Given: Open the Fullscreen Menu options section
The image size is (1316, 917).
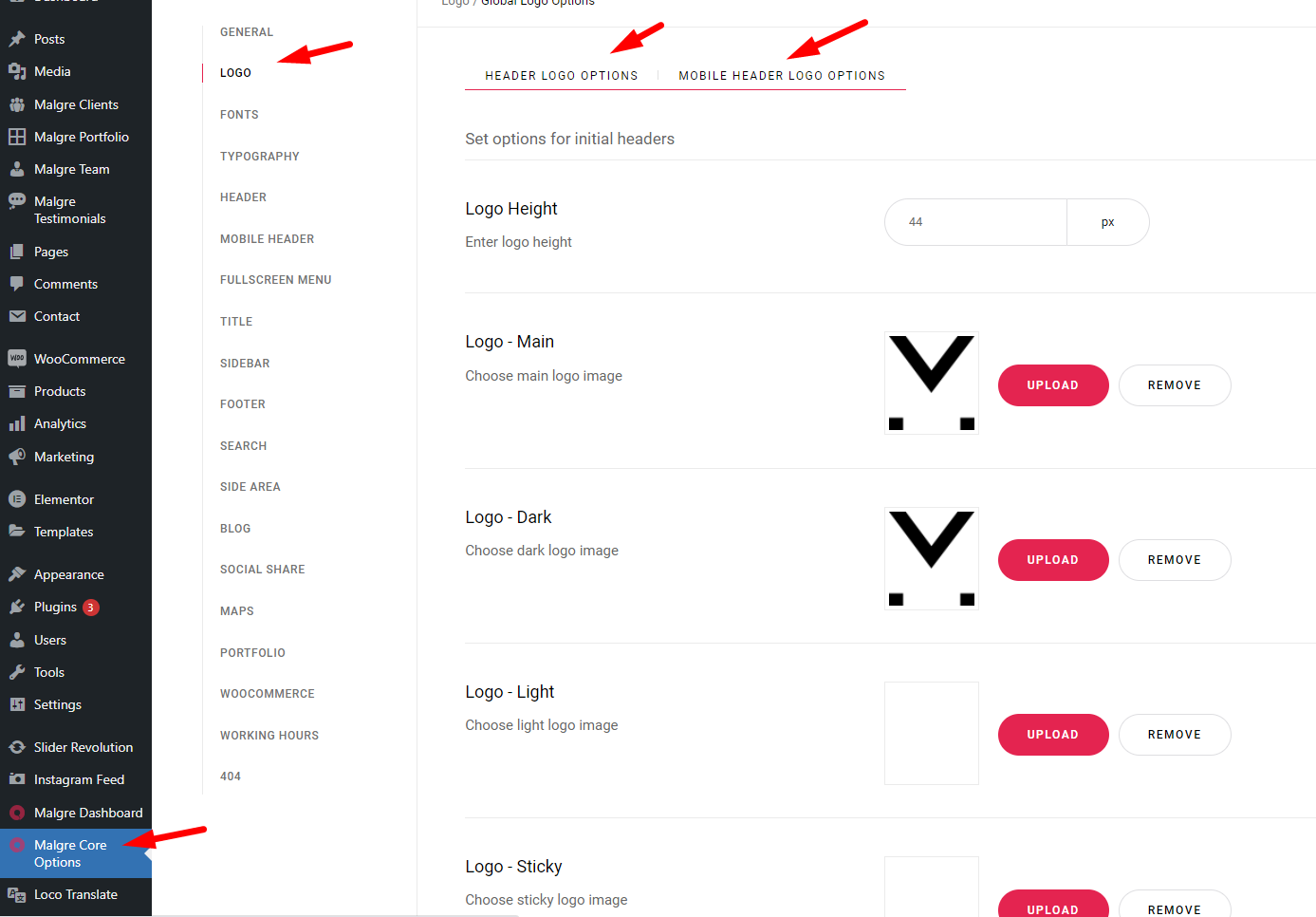Looking at the screenshot, I should [276, 280].
